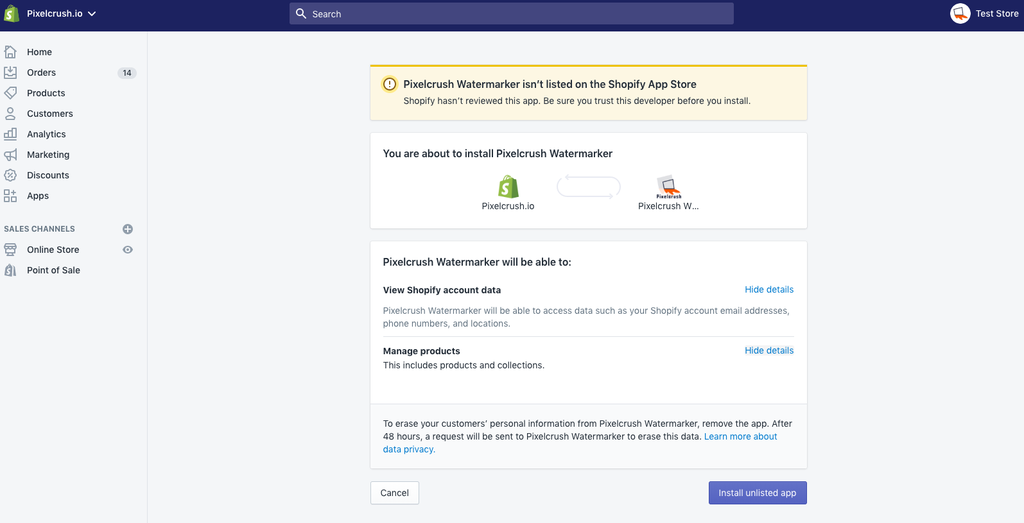Image resolution: width=1024 pixels, height=523 pixels.
Task: Cancel the app installation
Action: pos(394,493)
